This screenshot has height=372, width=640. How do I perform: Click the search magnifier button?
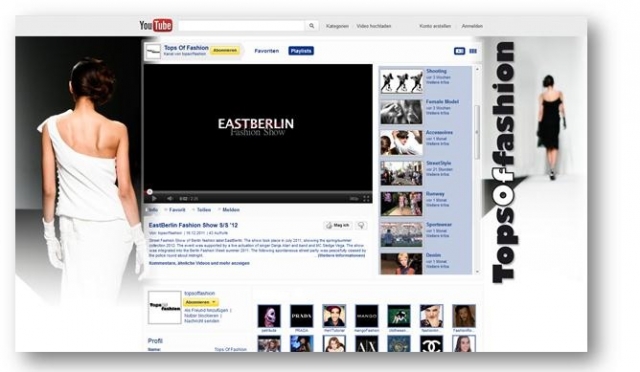(x=311, y=26)
